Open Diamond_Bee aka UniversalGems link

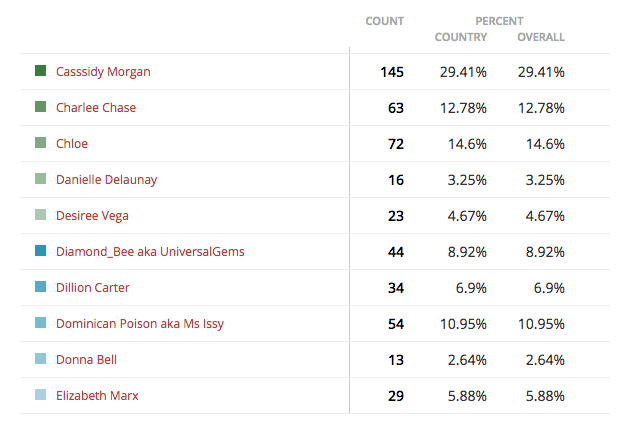(x=150, y=252)
